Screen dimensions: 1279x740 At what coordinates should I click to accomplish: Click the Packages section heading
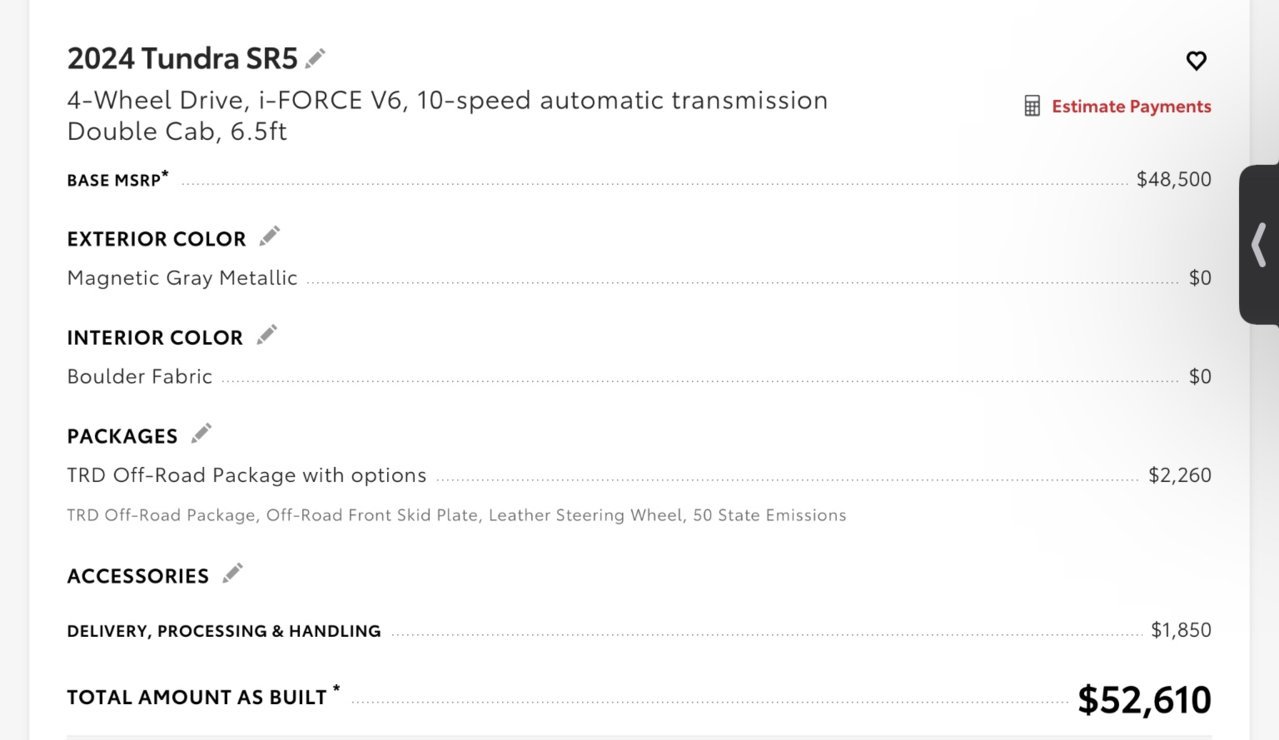tap(122, 436)
